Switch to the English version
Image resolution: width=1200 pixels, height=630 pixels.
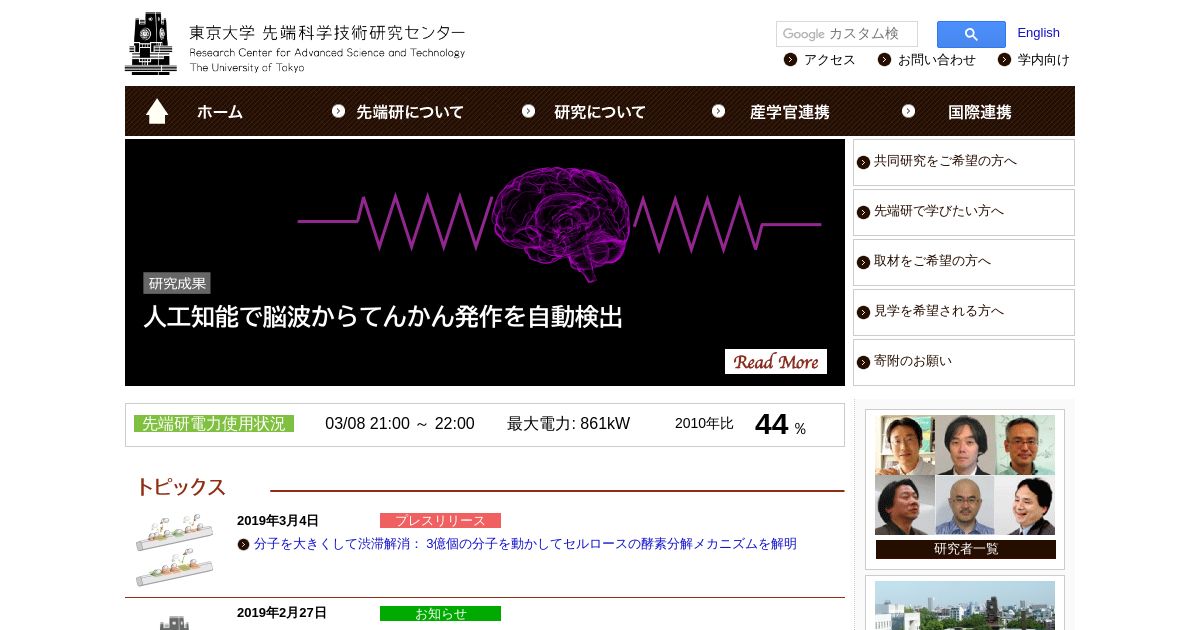coord(1038,33)
